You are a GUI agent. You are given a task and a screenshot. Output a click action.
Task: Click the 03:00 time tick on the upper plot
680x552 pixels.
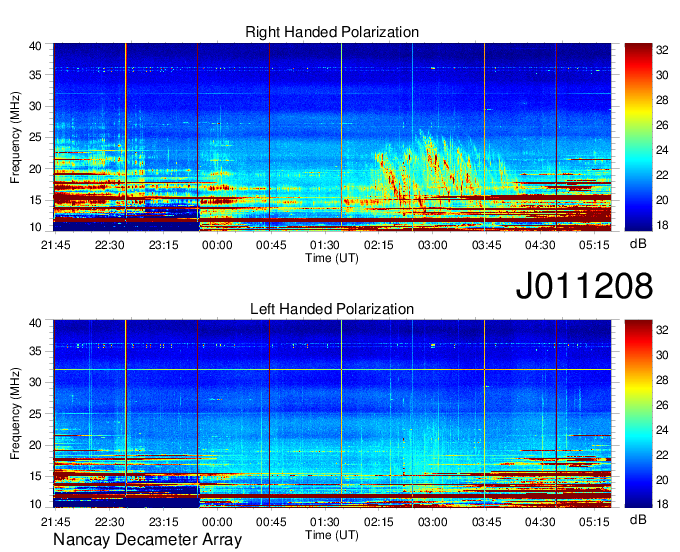point(432,245)
